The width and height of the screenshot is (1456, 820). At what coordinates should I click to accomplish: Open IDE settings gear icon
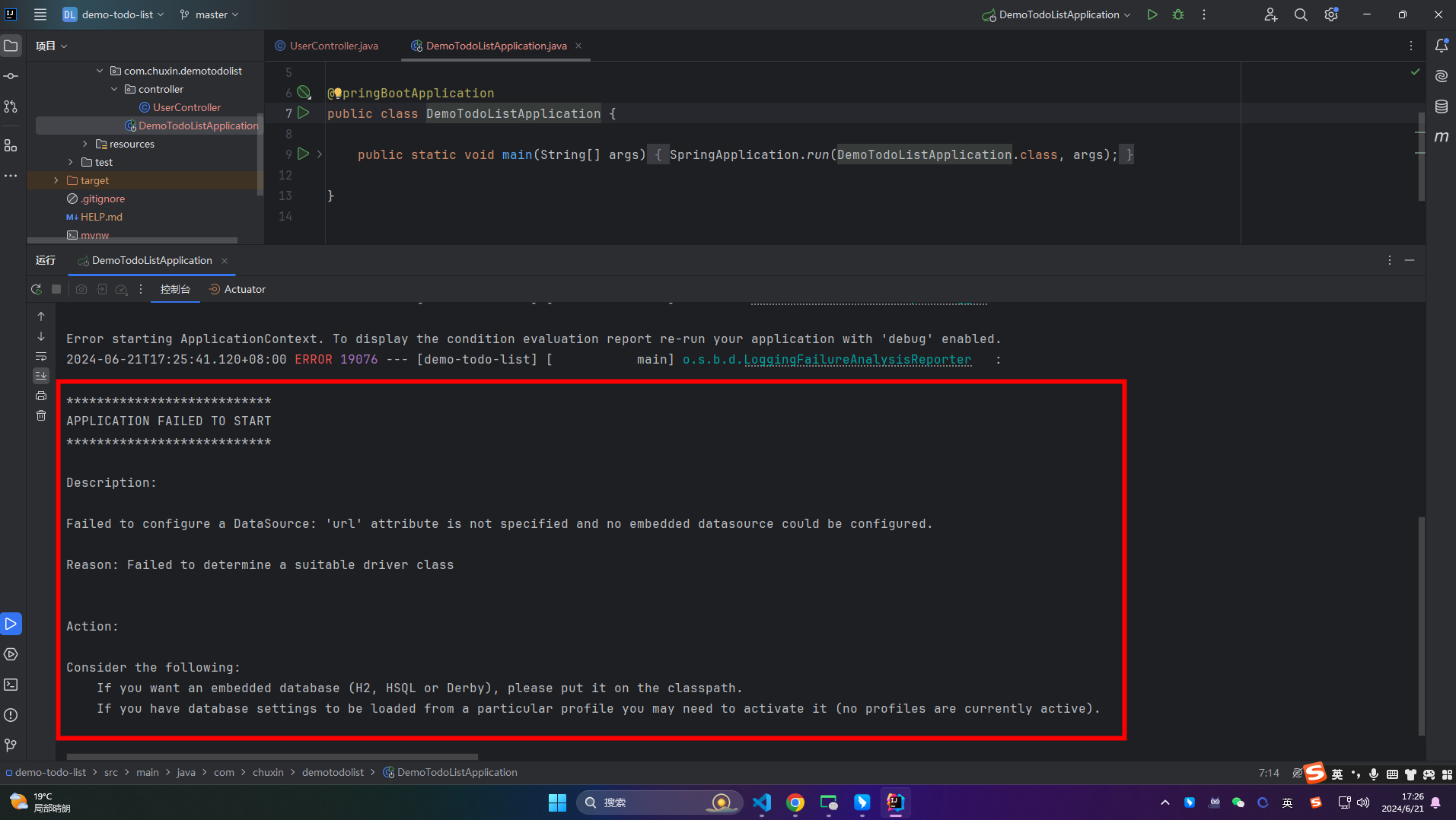coord(1331,14)
